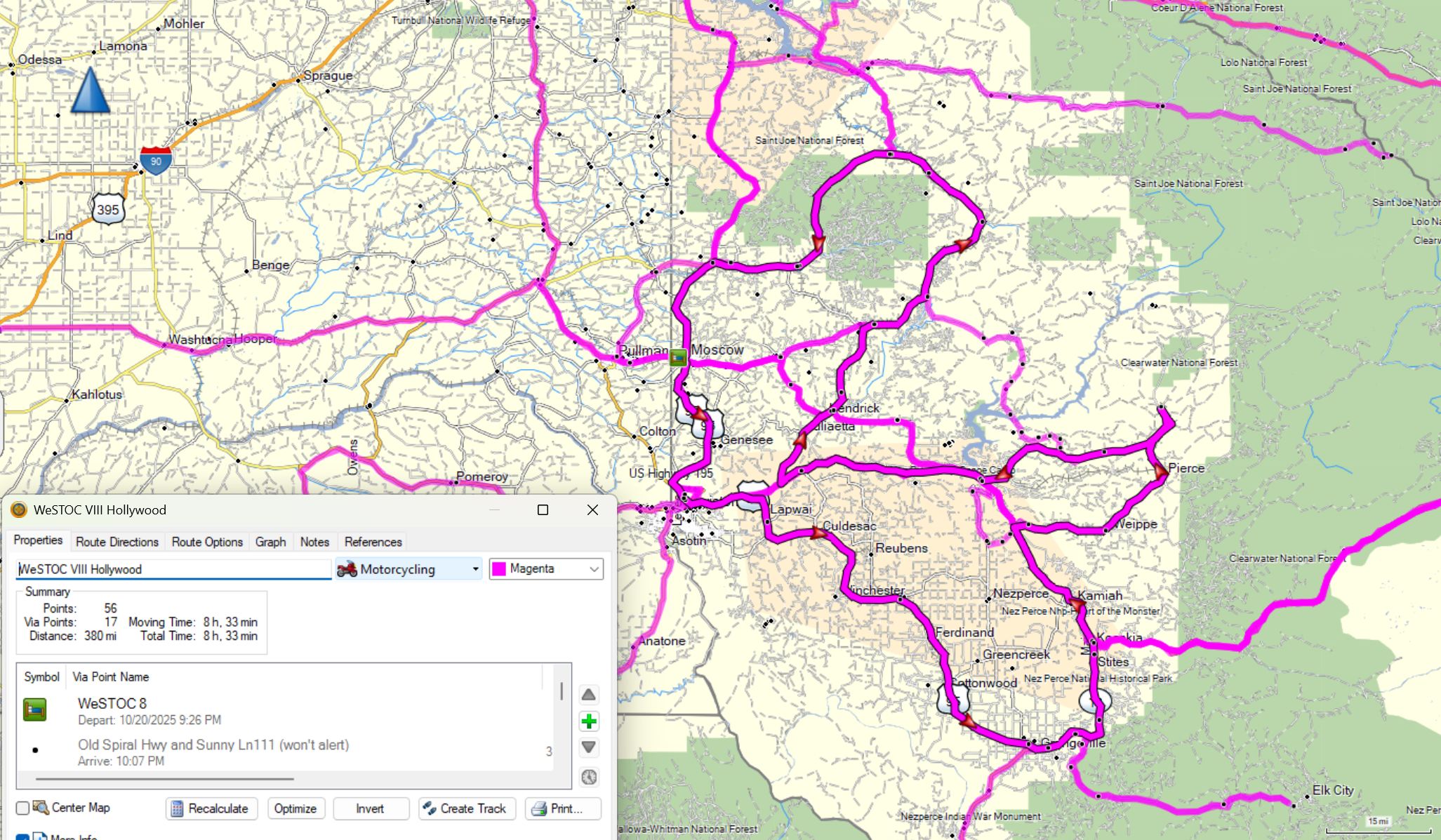Viewport: 1441px width, 840px height.
Task: Uncheck the More Info checkbox
Action: pyautogui.click(x=23, y=837)
